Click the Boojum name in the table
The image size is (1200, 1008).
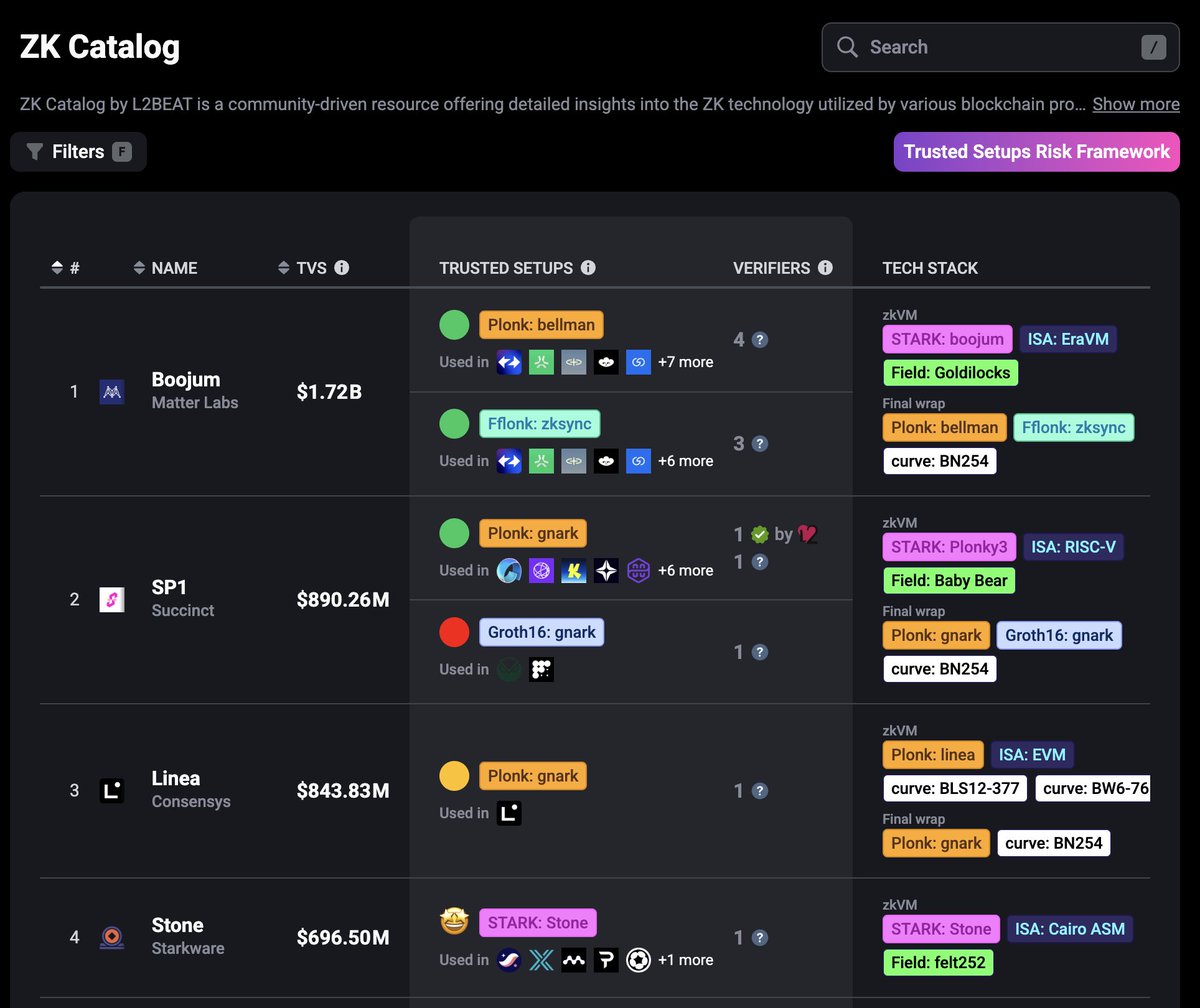186,380
